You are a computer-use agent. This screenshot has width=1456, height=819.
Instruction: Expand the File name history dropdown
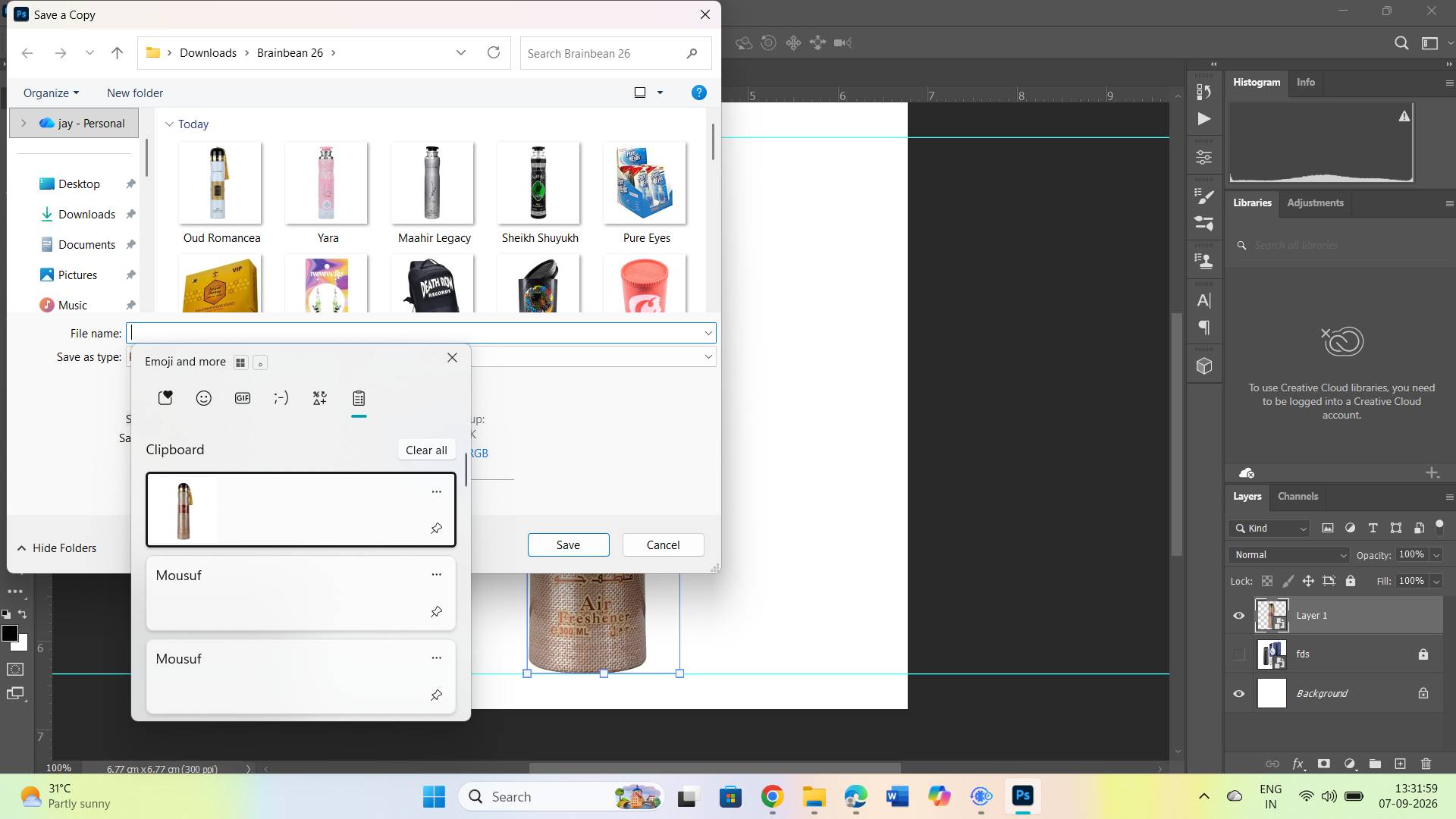(708, 333)
